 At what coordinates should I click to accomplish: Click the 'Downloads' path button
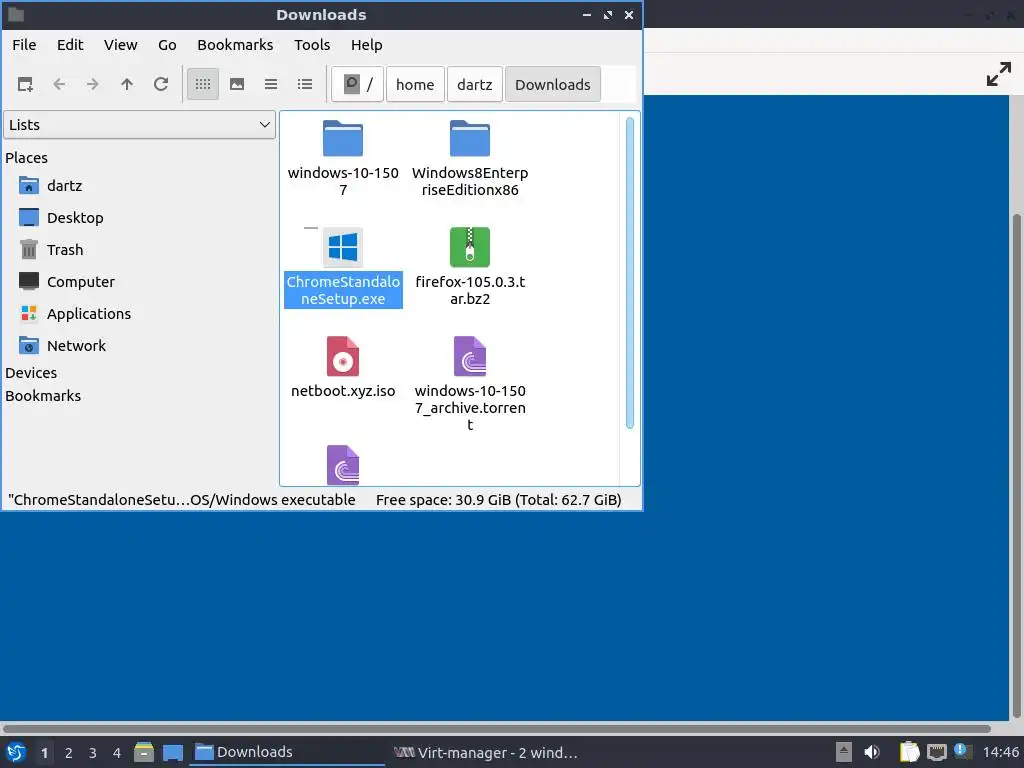coord(552,84)
